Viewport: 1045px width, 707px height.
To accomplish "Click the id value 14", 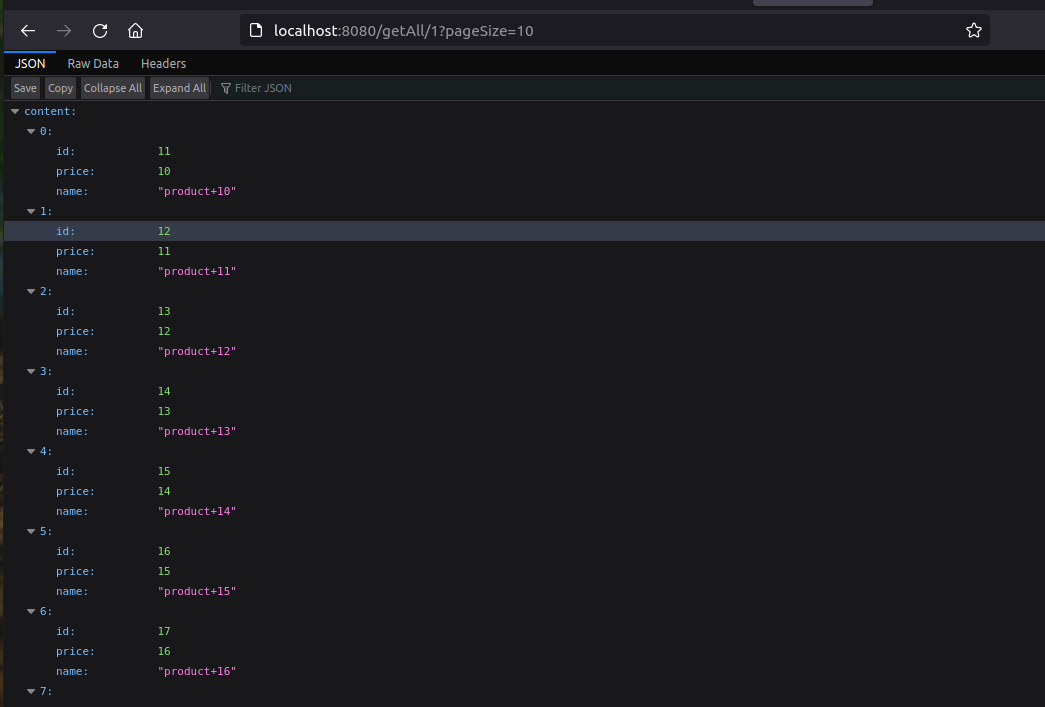I will tap(164, 391).
